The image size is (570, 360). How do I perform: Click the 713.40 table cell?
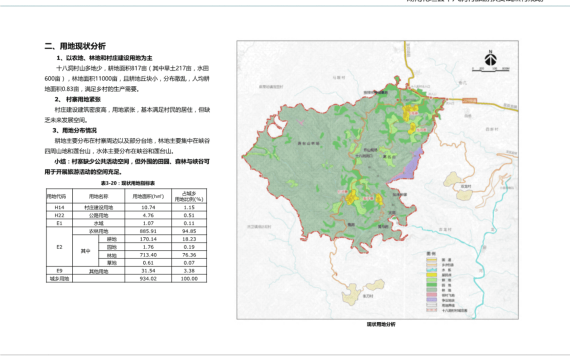148,255
